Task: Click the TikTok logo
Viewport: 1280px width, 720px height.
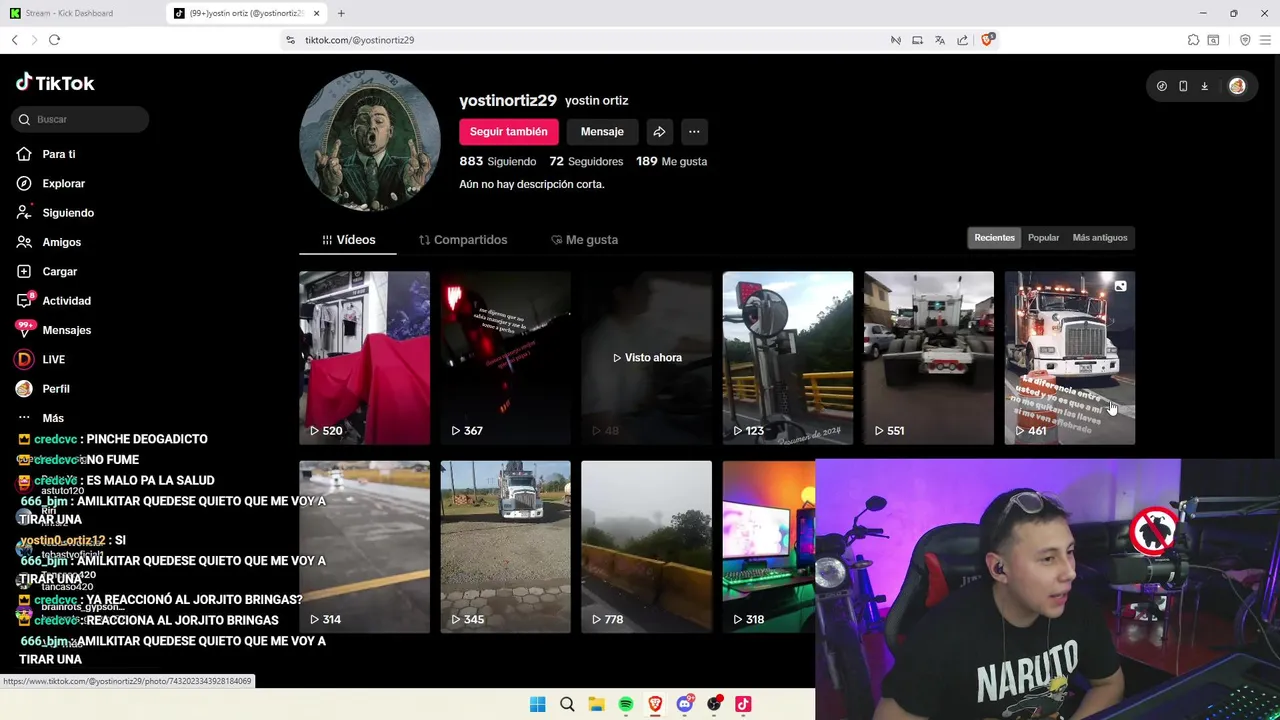Action: 55,83
